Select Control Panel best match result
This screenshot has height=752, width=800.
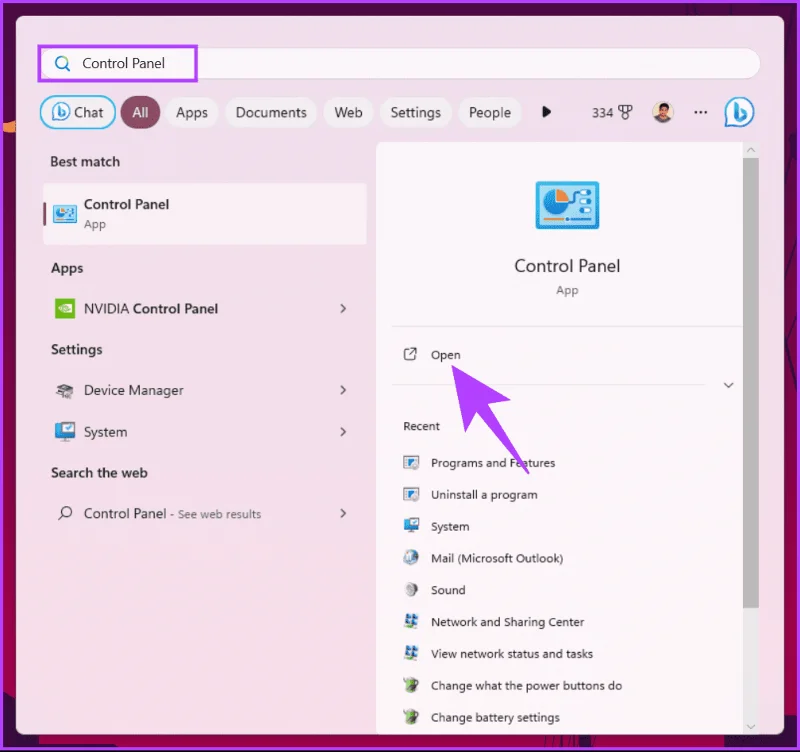(205, 214)
